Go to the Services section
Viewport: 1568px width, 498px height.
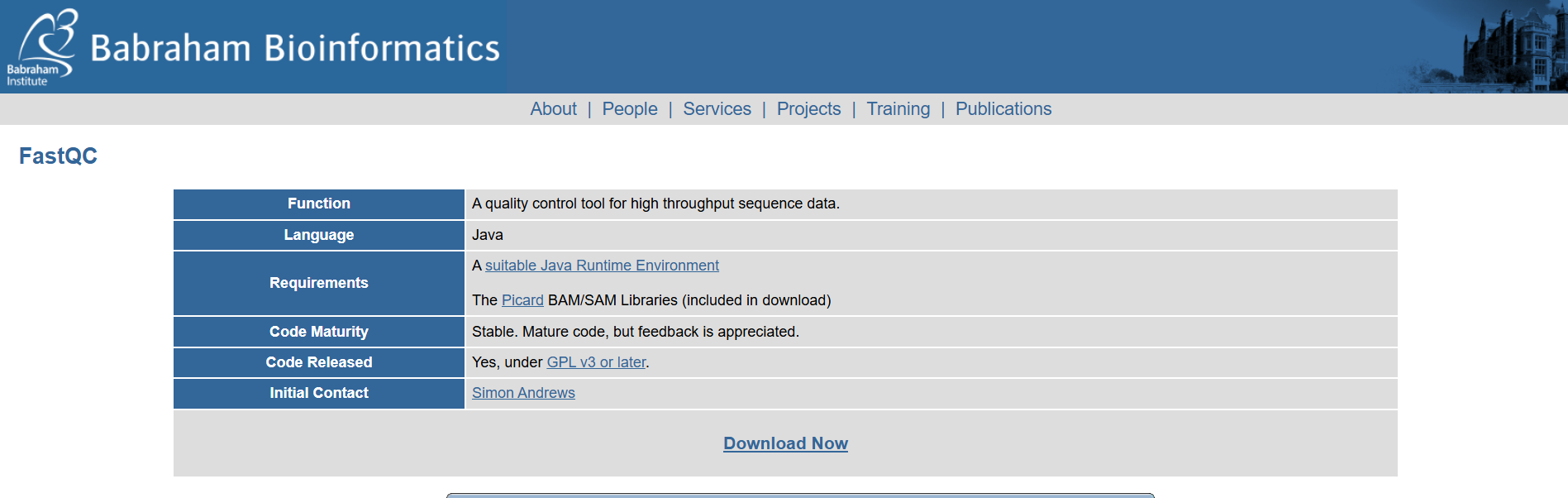click(717, 109)
